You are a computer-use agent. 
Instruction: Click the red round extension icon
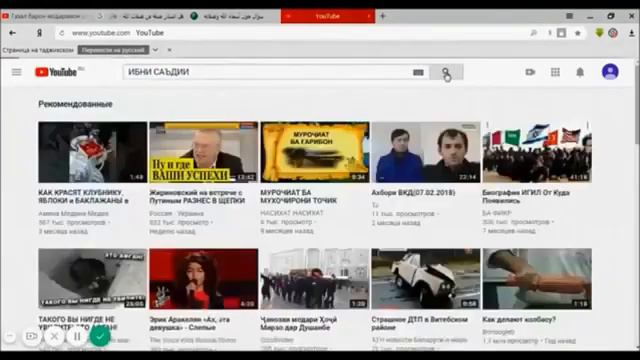613,33
